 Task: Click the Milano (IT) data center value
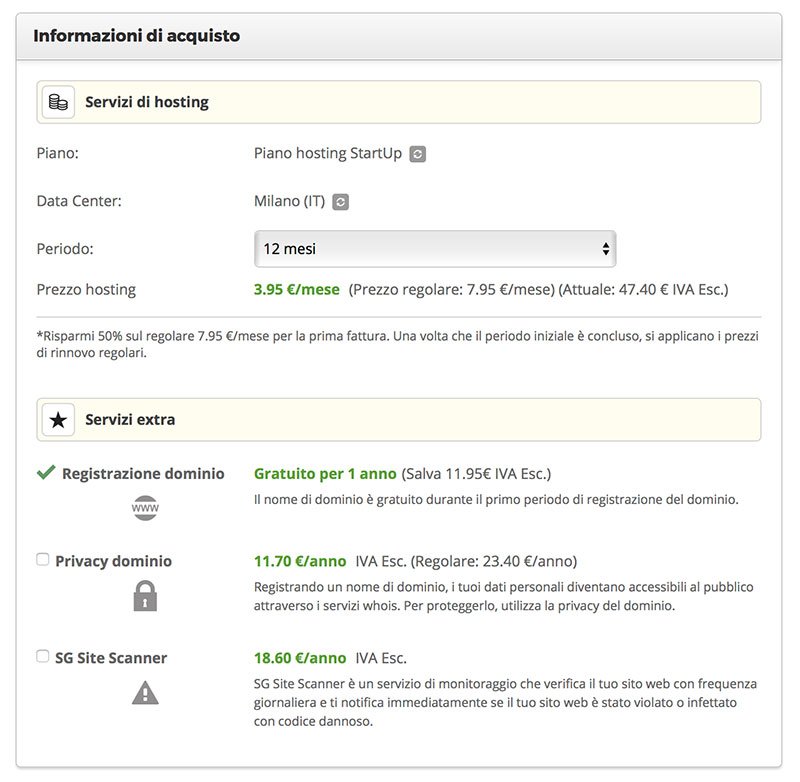coord(289,201)
